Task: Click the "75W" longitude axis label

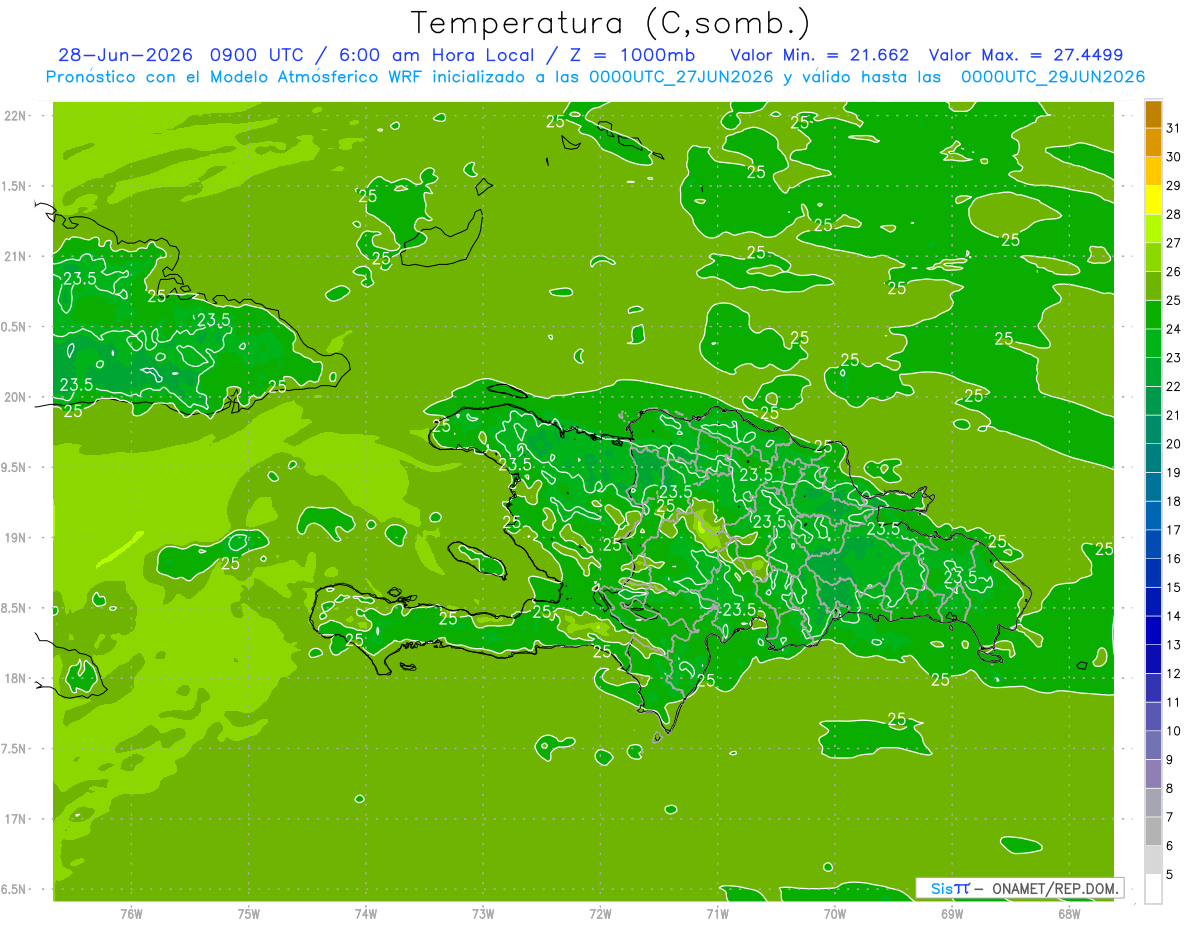Action: tap(249, 914)
